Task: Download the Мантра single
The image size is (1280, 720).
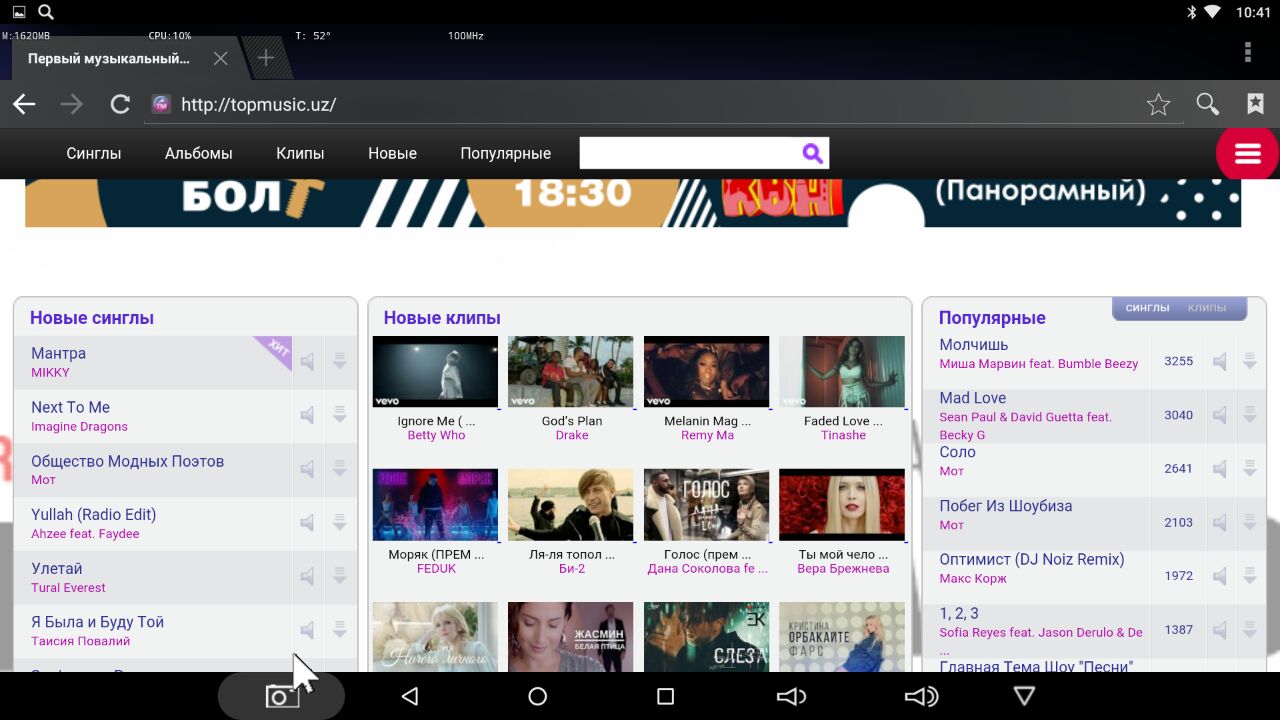Action: 340,362
